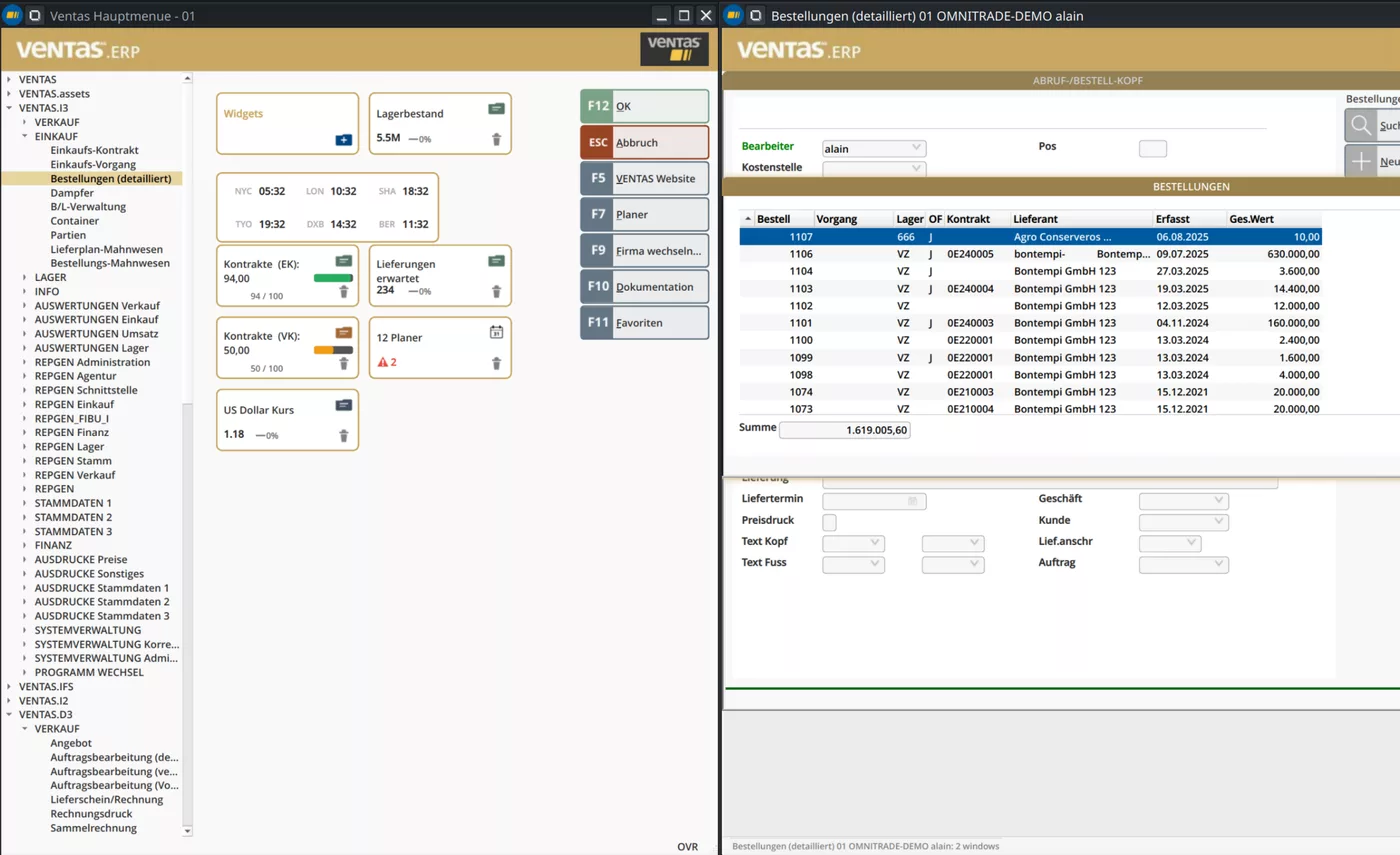
Task: Expand the LAGER tree node arrow
Action: coord(25,277)
